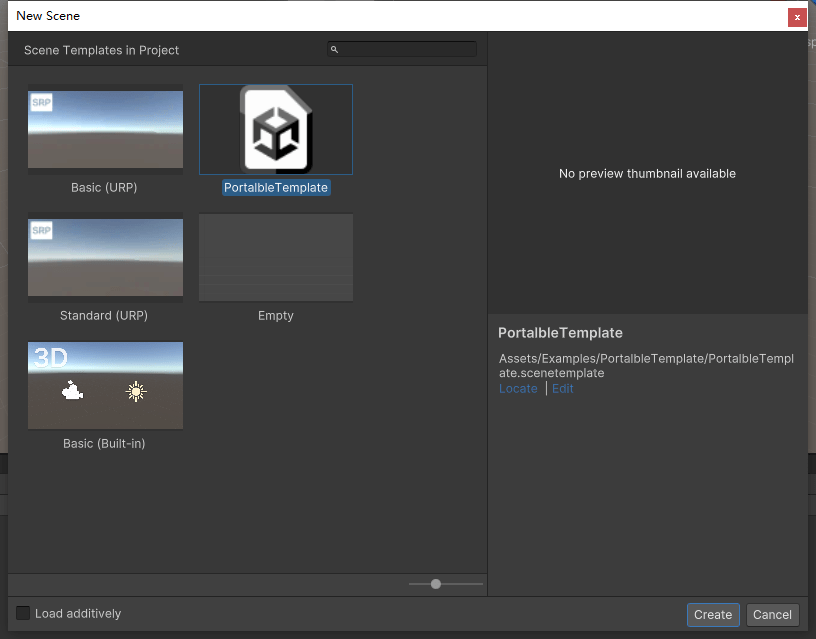Click the Create button

[x=713, y=615]
